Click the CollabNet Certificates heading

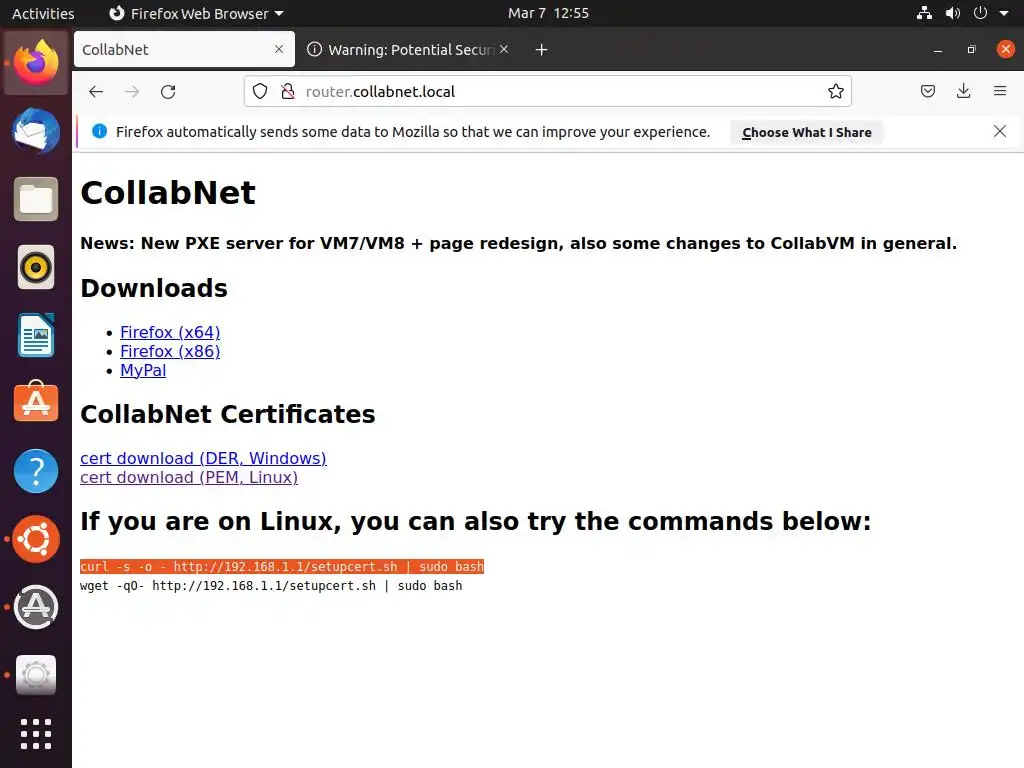[x=227, y=414]
